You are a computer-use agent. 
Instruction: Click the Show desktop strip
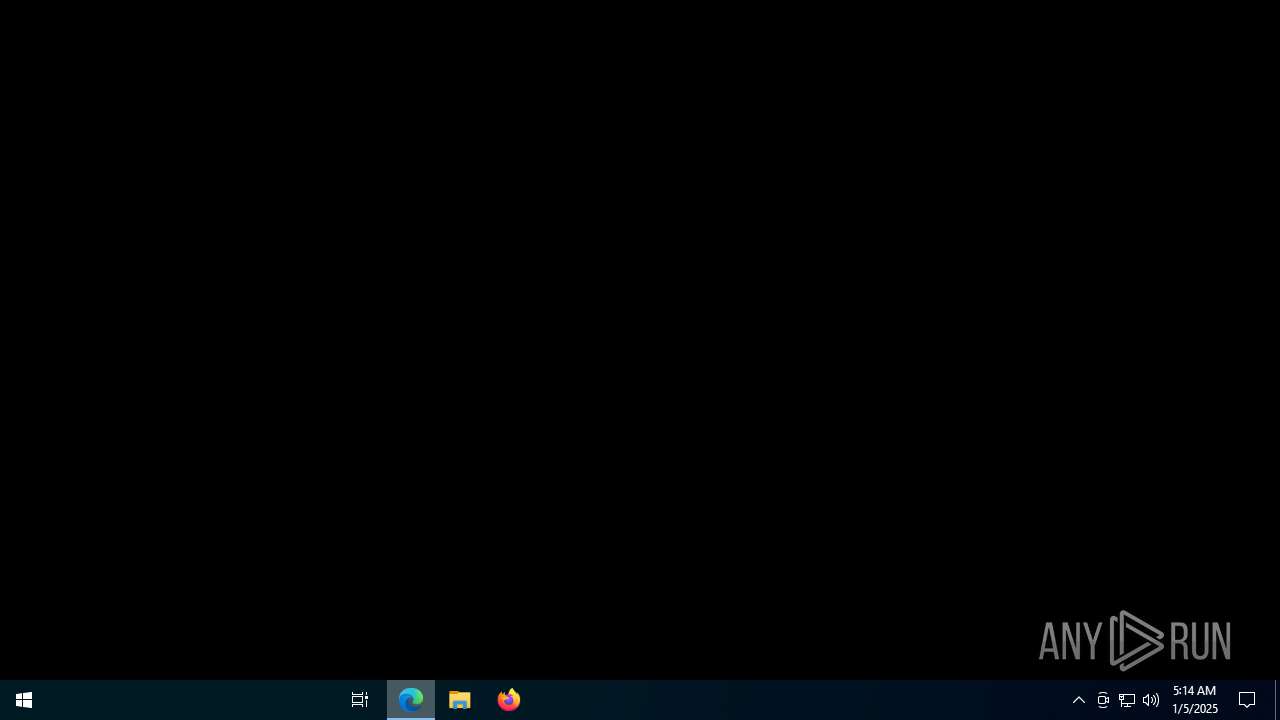[x=1277, y=700]
